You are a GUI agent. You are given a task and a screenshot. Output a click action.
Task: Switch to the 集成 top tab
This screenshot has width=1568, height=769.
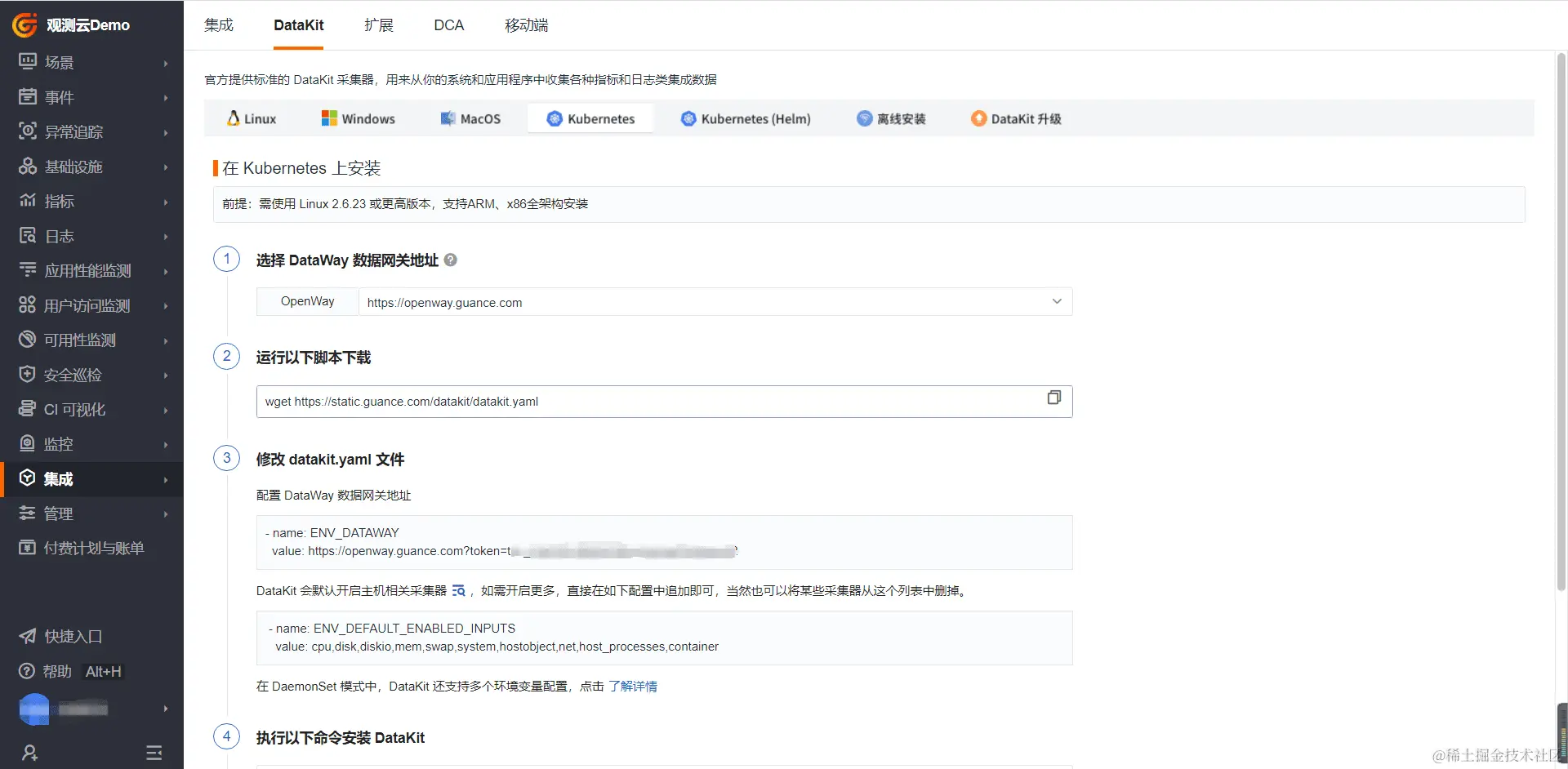point(219,25)
